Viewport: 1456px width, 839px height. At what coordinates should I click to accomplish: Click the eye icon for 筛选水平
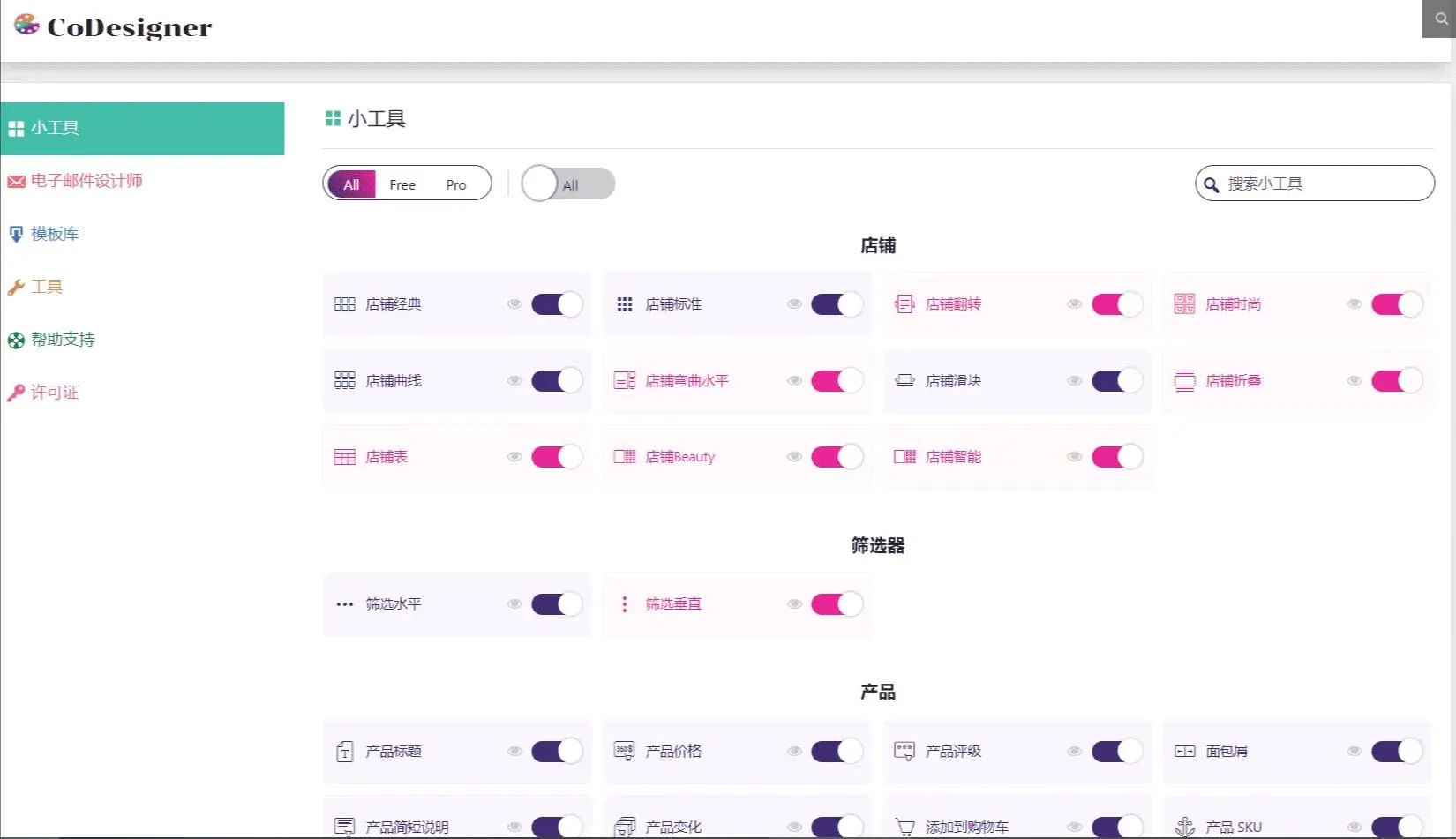tap(514, 604)
